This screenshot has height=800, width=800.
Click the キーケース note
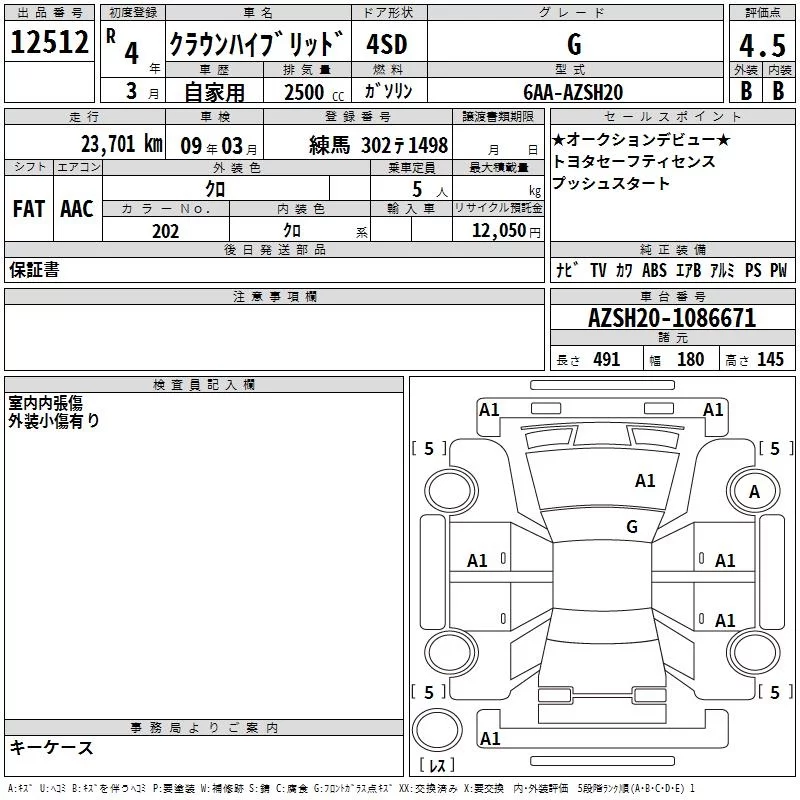[52, 748]
